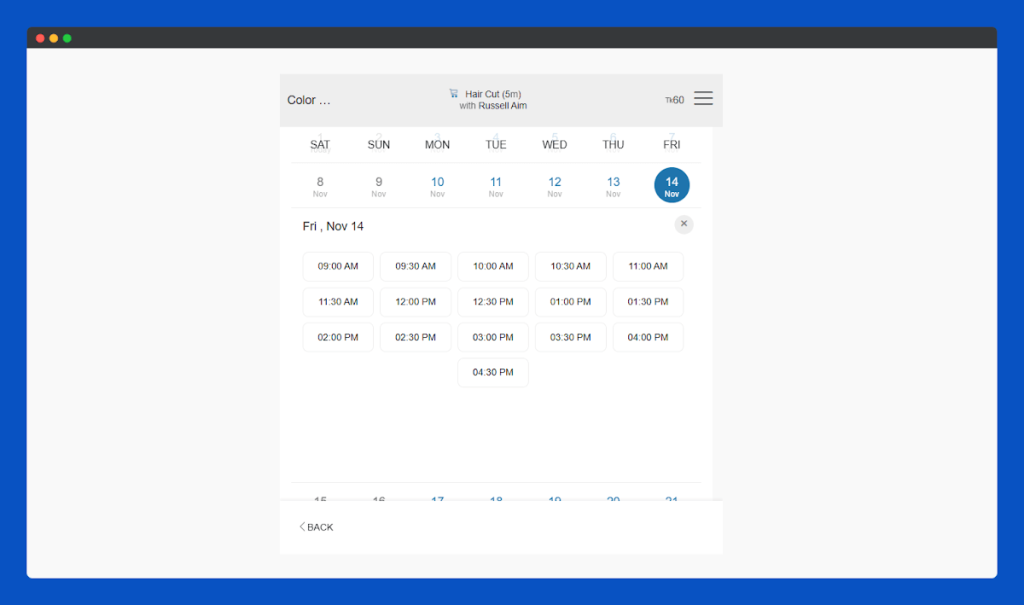The image size is (1024, 605).
Task: Select the 10:30 AM slot
Action: pyautogui.click(x=570, y=266)
